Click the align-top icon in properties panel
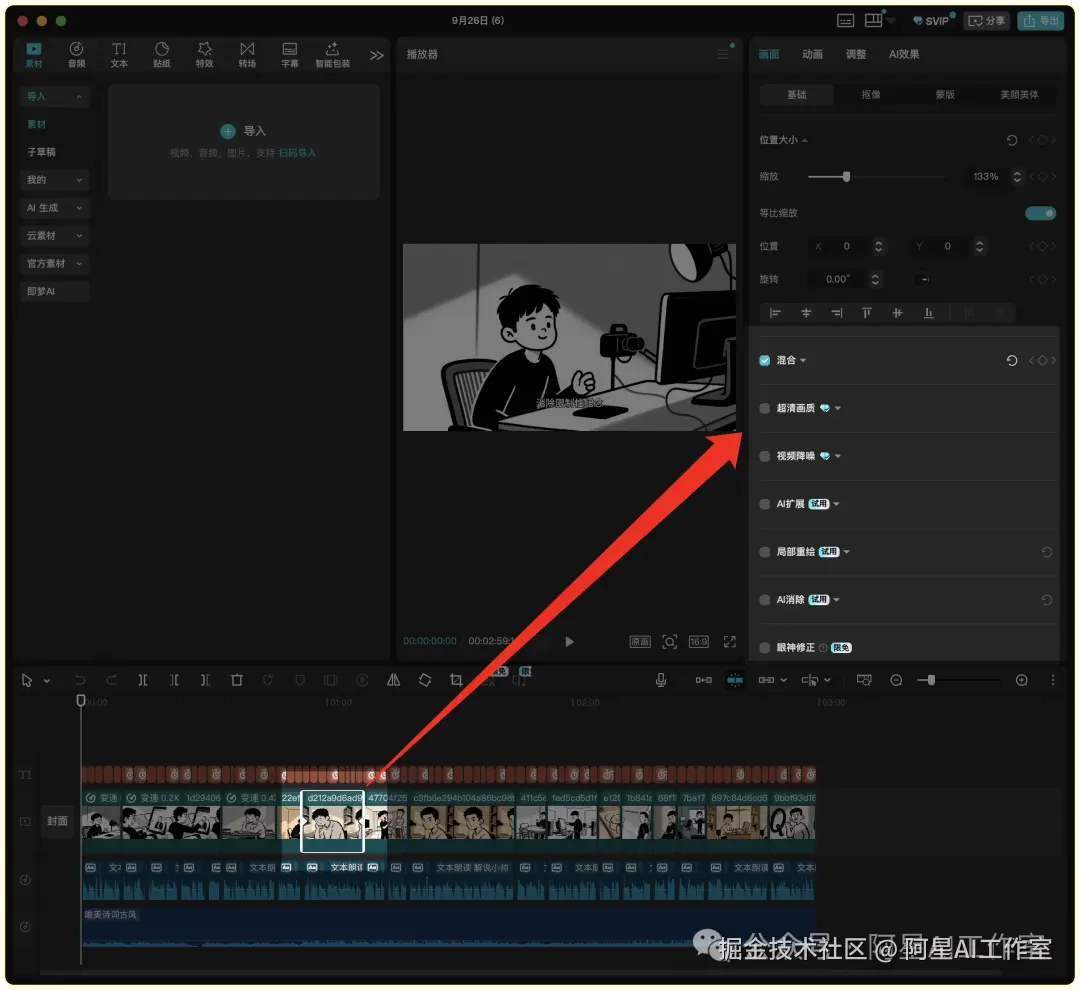Viewport: 1080px width, 990px height. click(866, 313)
